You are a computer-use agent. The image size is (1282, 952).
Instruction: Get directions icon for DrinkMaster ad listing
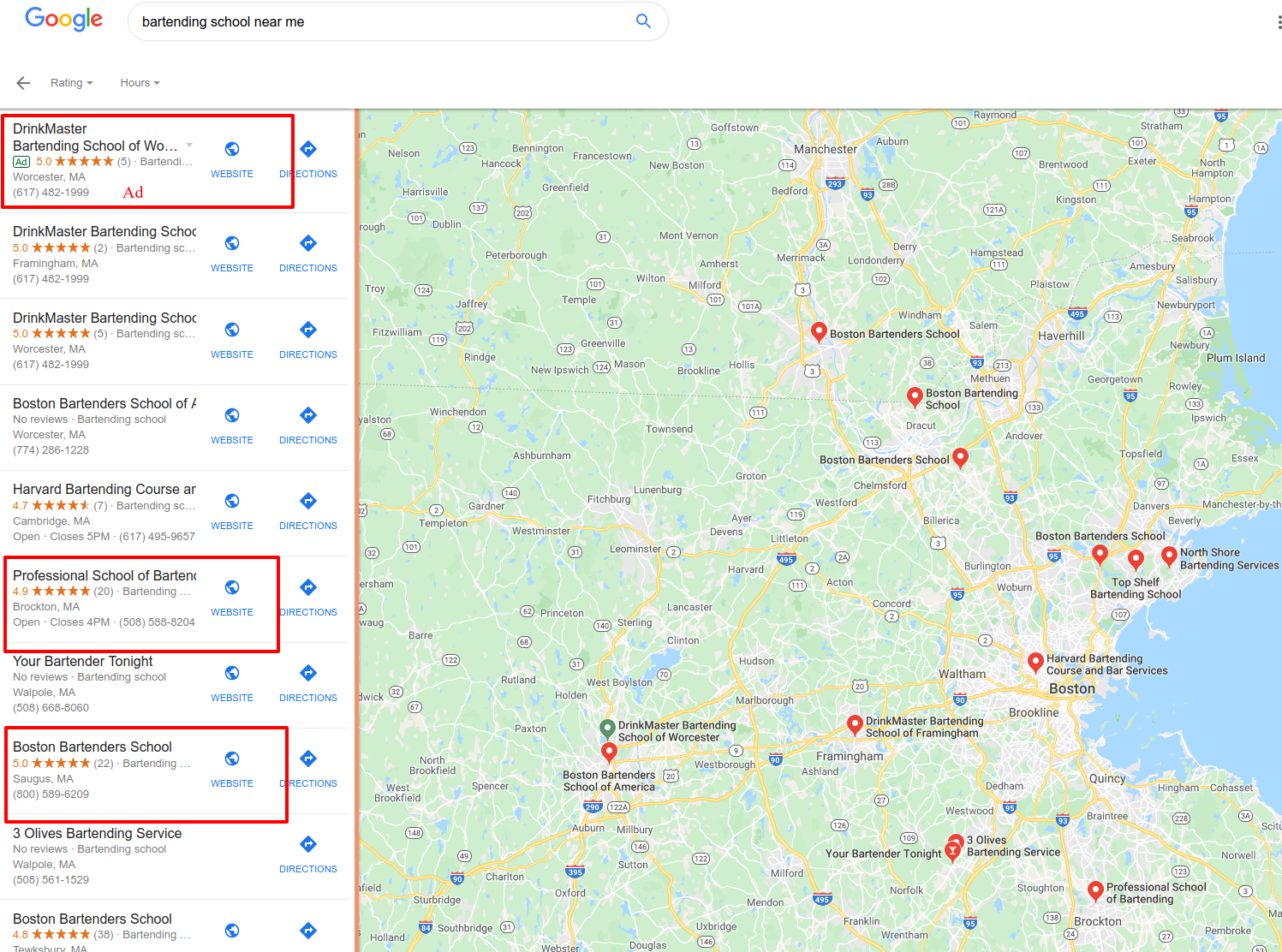(308, 149)
